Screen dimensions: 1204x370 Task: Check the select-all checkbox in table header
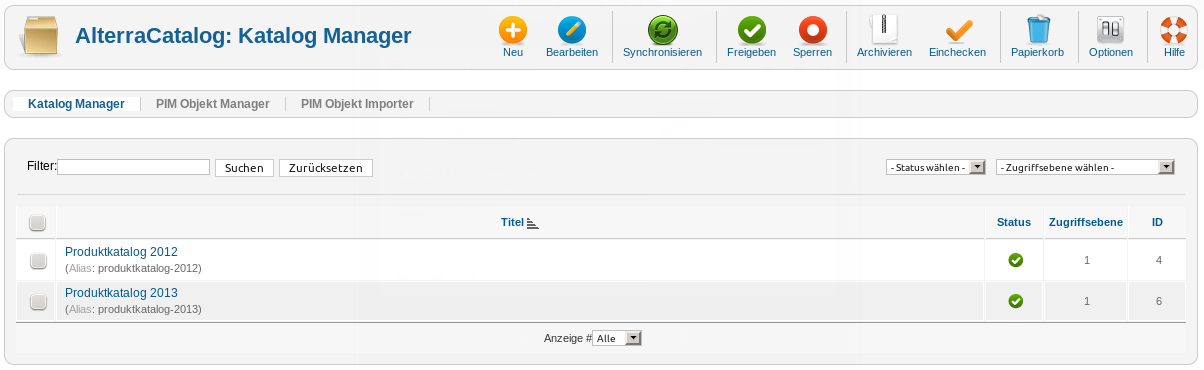click(x=38, y=223)
